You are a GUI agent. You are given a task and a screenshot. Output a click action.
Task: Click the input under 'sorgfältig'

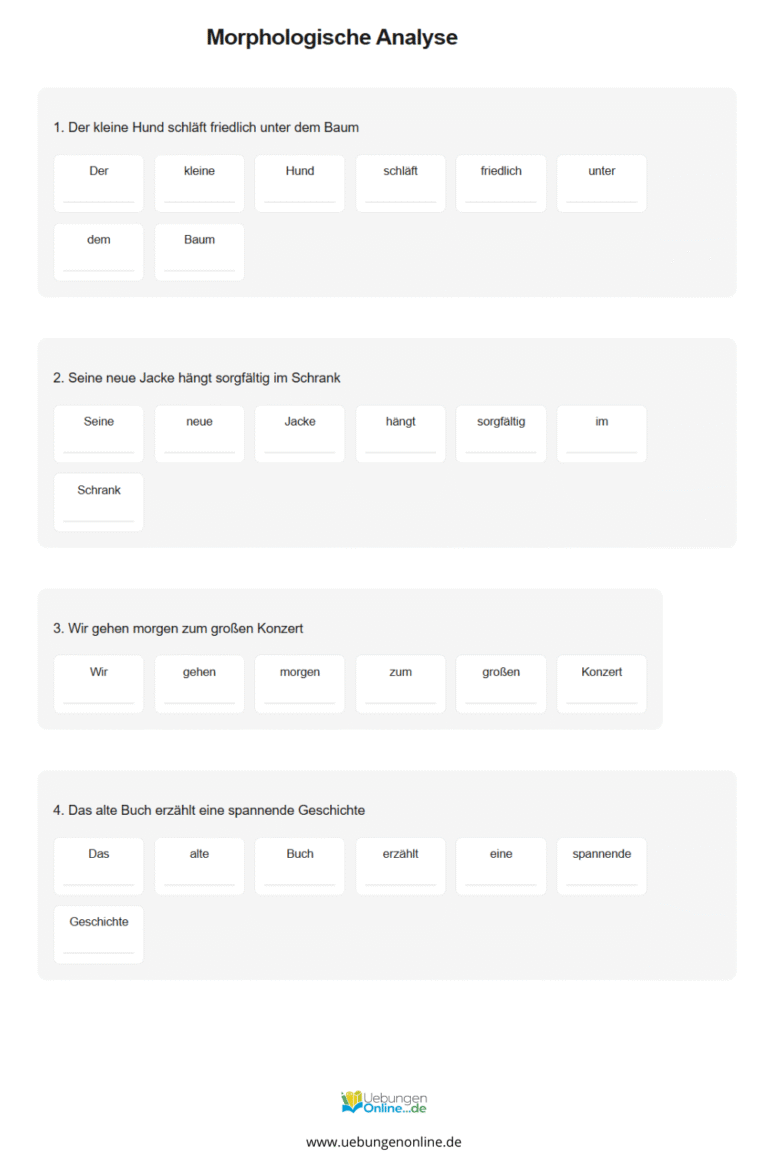(501, 445)
